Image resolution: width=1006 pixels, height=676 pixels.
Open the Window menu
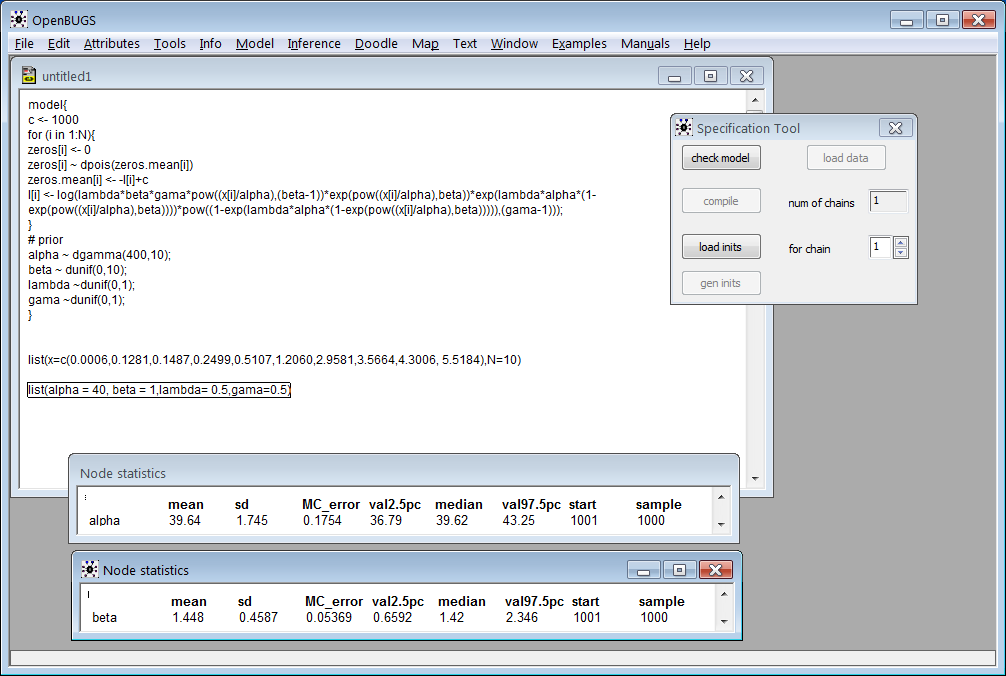pos(514,44)
